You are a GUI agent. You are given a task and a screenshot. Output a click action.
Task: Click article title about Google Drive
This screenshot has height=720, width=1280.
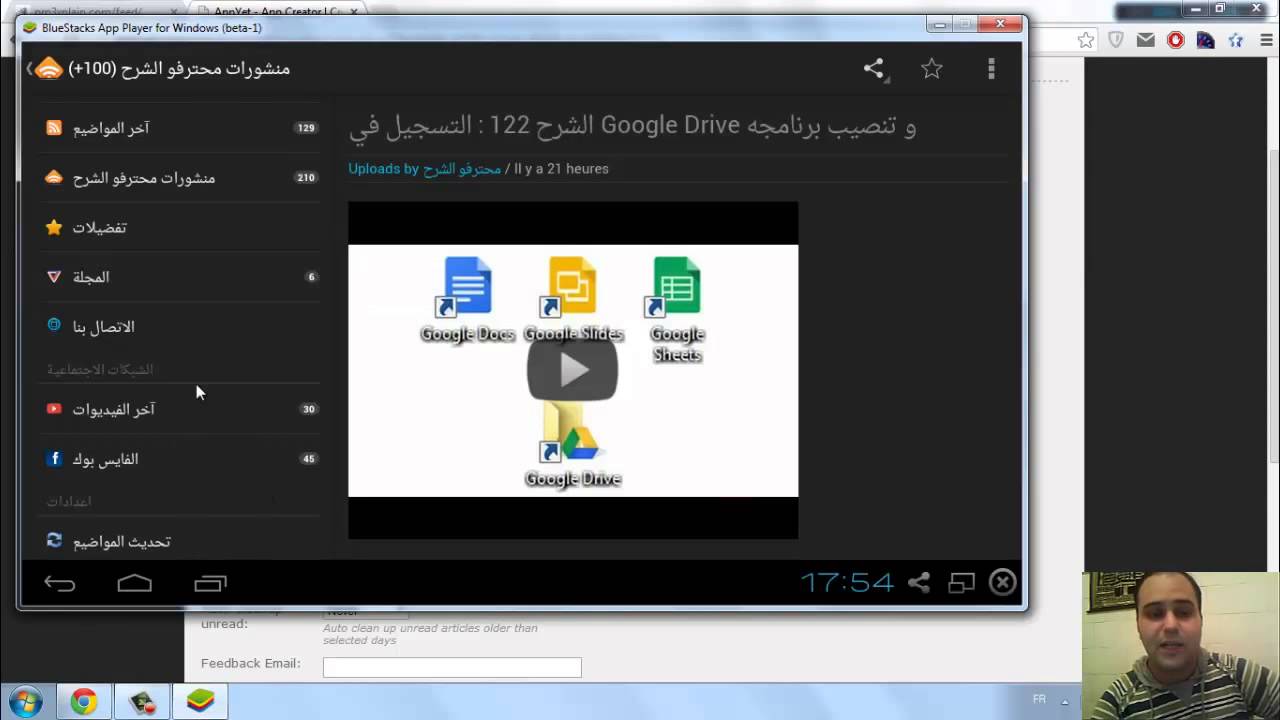(x=632, y=126)
